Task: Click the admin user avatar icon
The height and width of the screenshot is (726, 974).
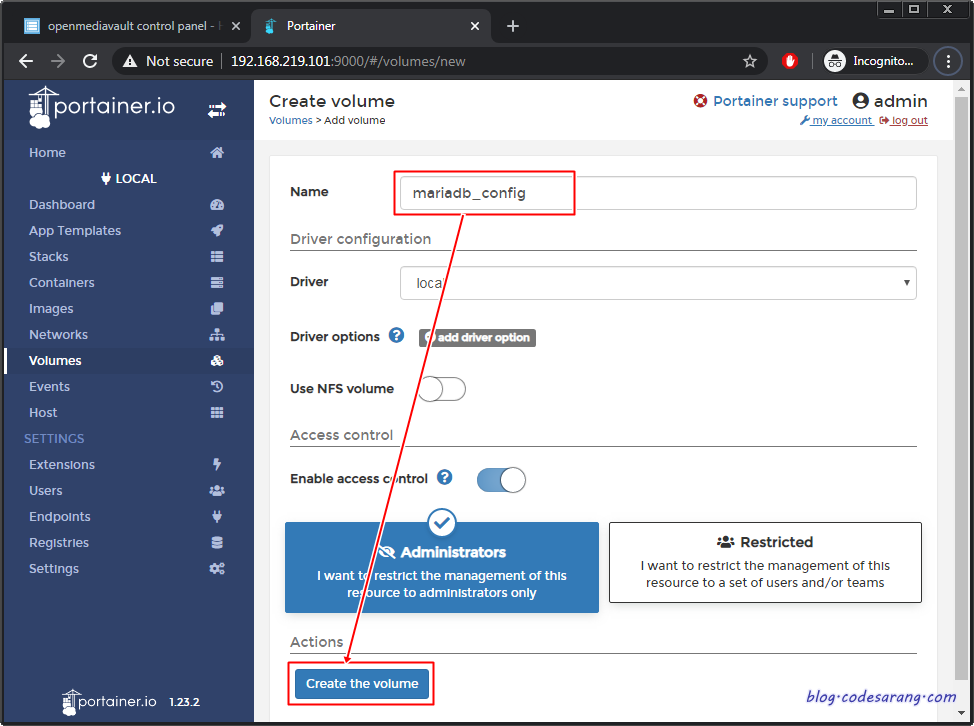Action: 860,101
